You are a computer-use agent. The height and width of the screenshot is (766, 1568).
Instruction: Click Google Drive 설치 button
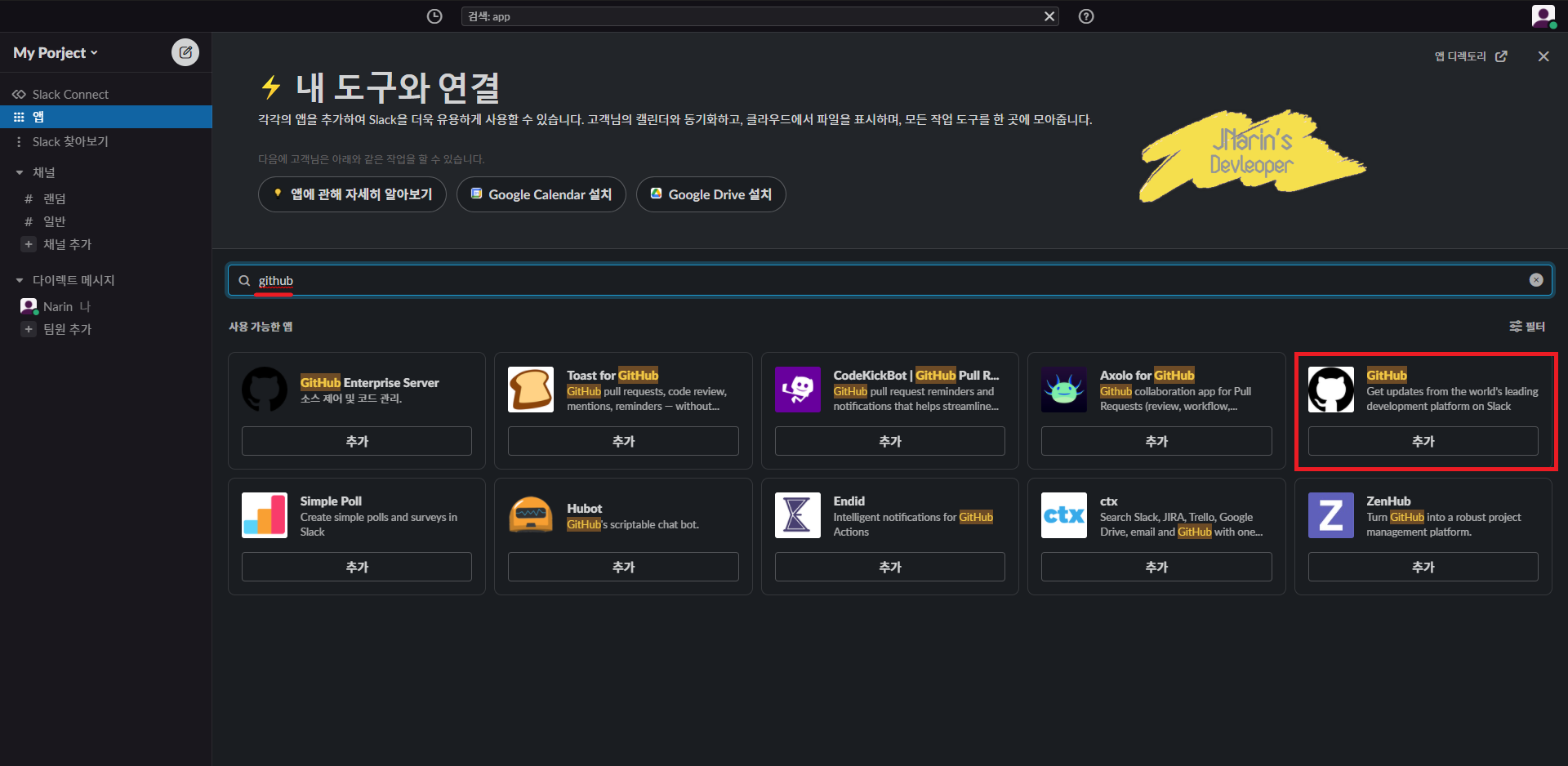(710, 194)
